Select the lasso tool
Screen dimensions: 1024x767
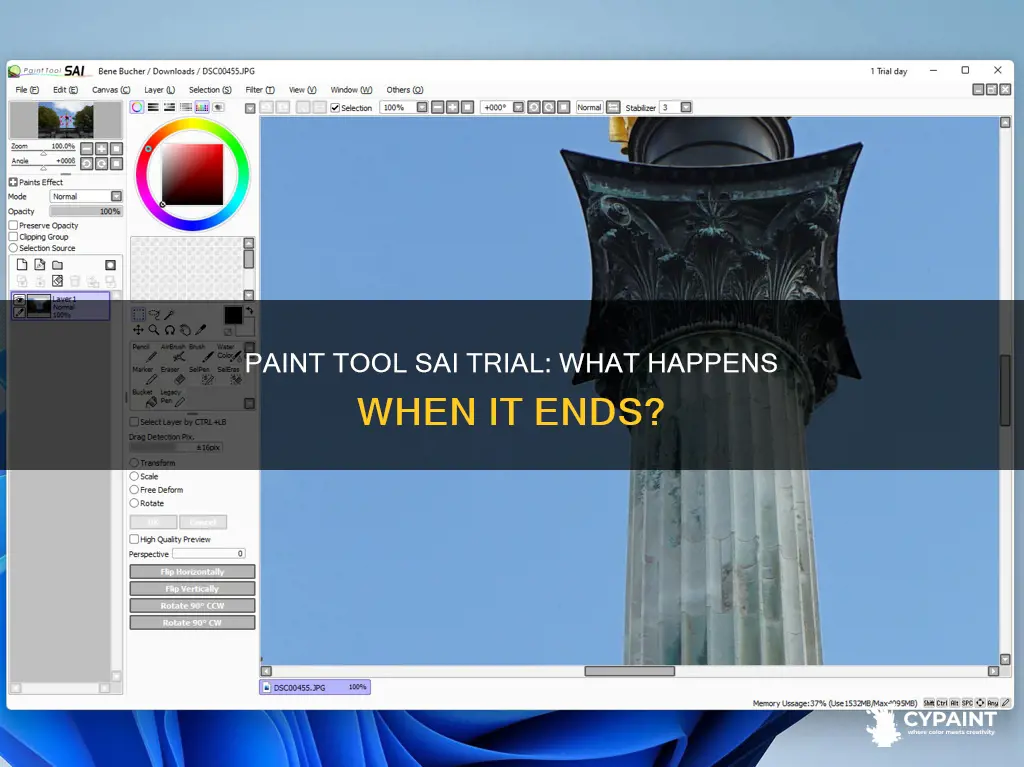pyautogui.click(x=154, y=315)
